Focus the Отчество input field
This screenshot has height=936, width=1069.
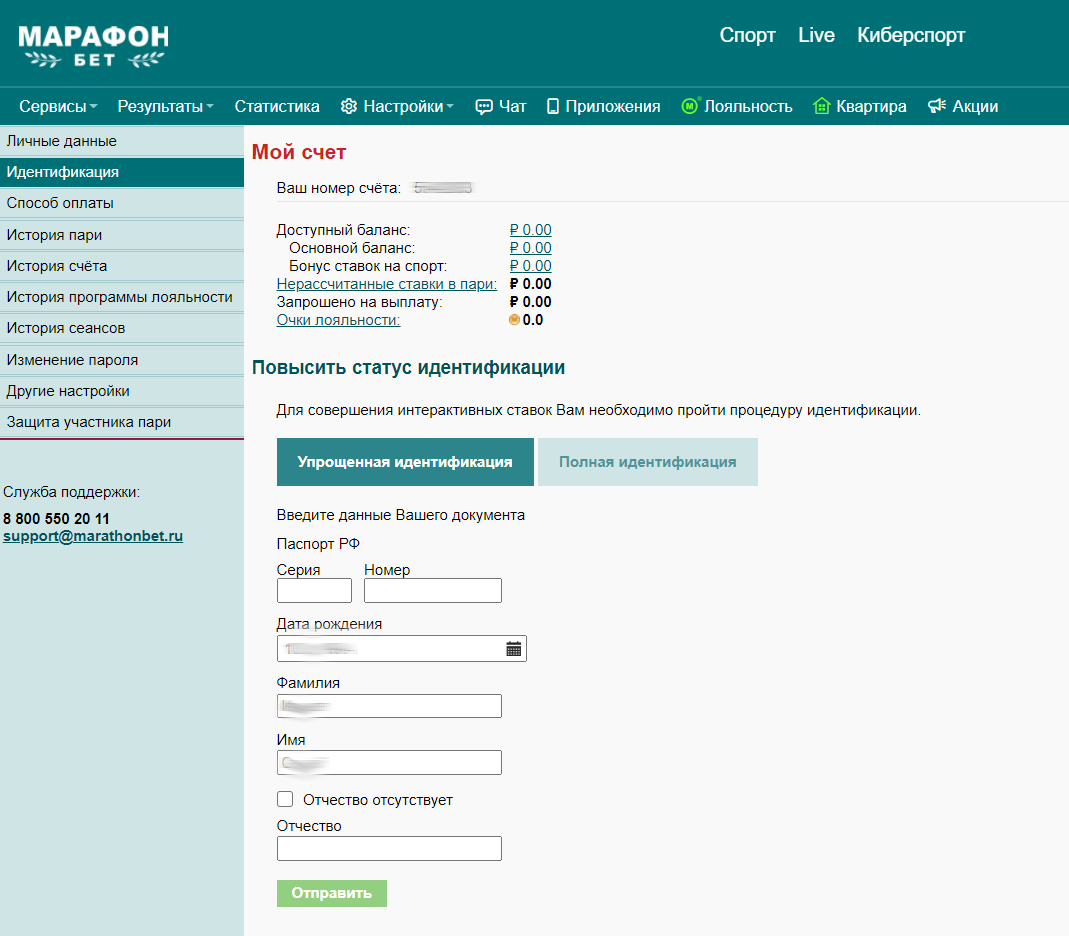389,848
